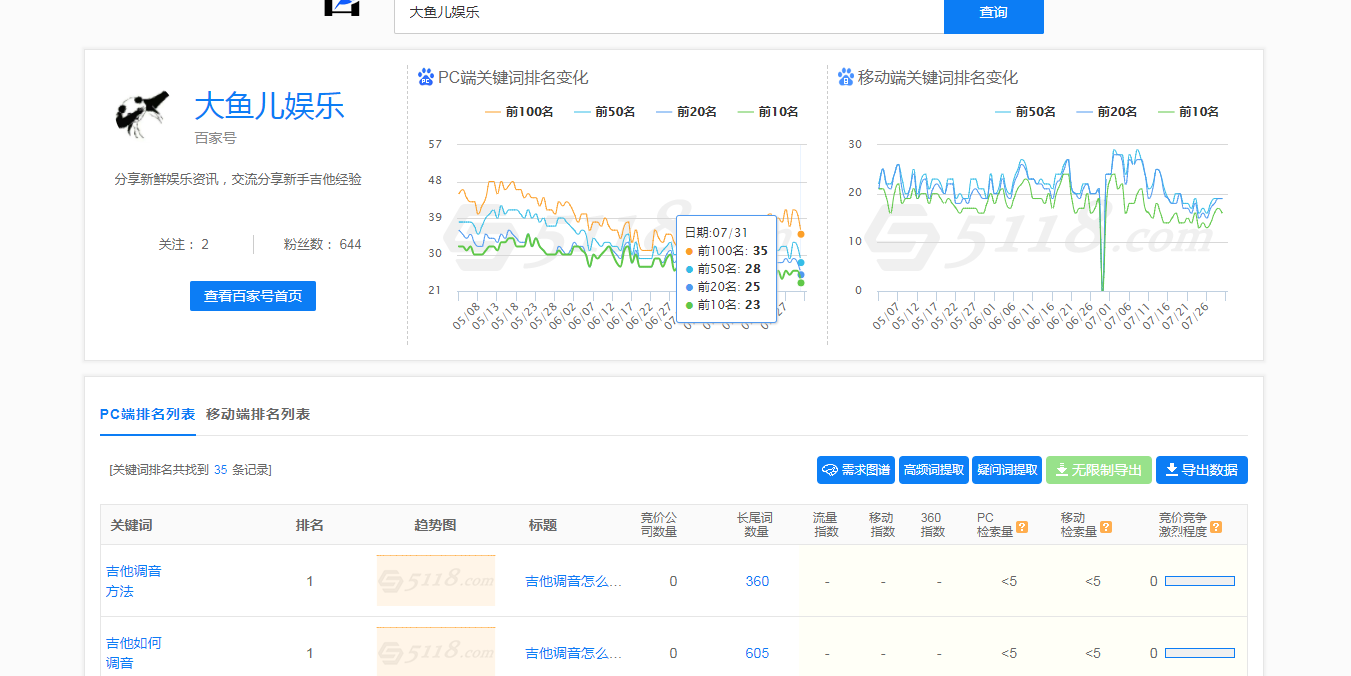Click the 需求图谱 button
Viewport: 1351px width, 676px height.
point(856,470)
